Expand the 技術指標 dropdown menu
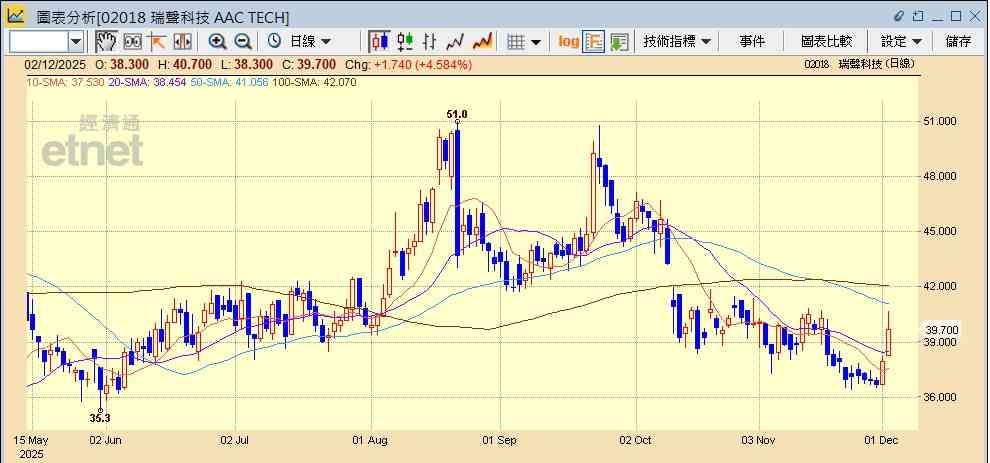The width and height of the screenshot is (990, 463). tap(677, 41)
